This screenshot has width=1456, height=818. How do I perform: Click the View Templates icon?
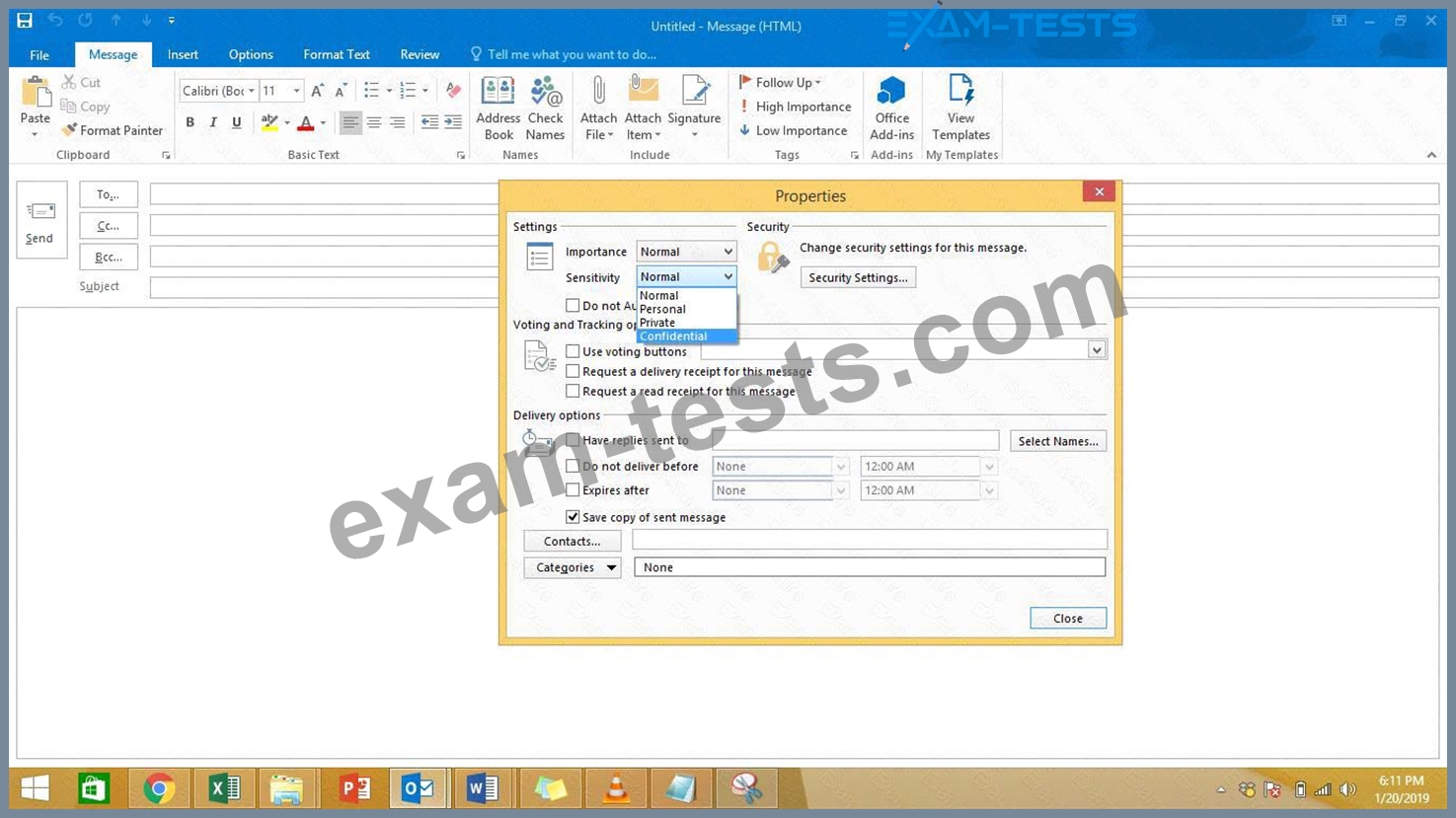[960, 92]
